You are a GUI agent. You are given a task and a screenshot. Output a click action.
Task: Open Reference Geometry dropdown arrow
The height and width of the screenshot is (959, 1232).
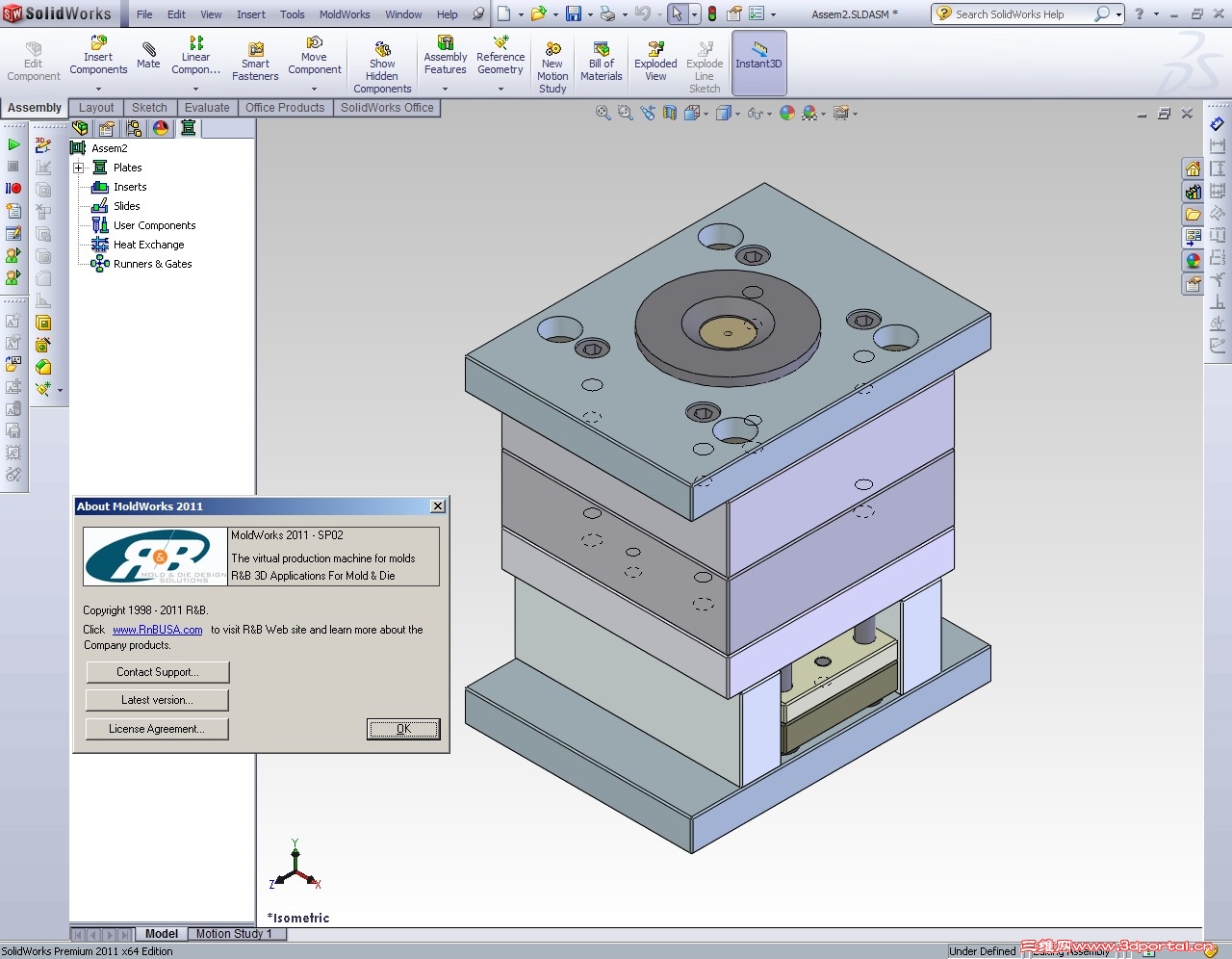(500, 90)
